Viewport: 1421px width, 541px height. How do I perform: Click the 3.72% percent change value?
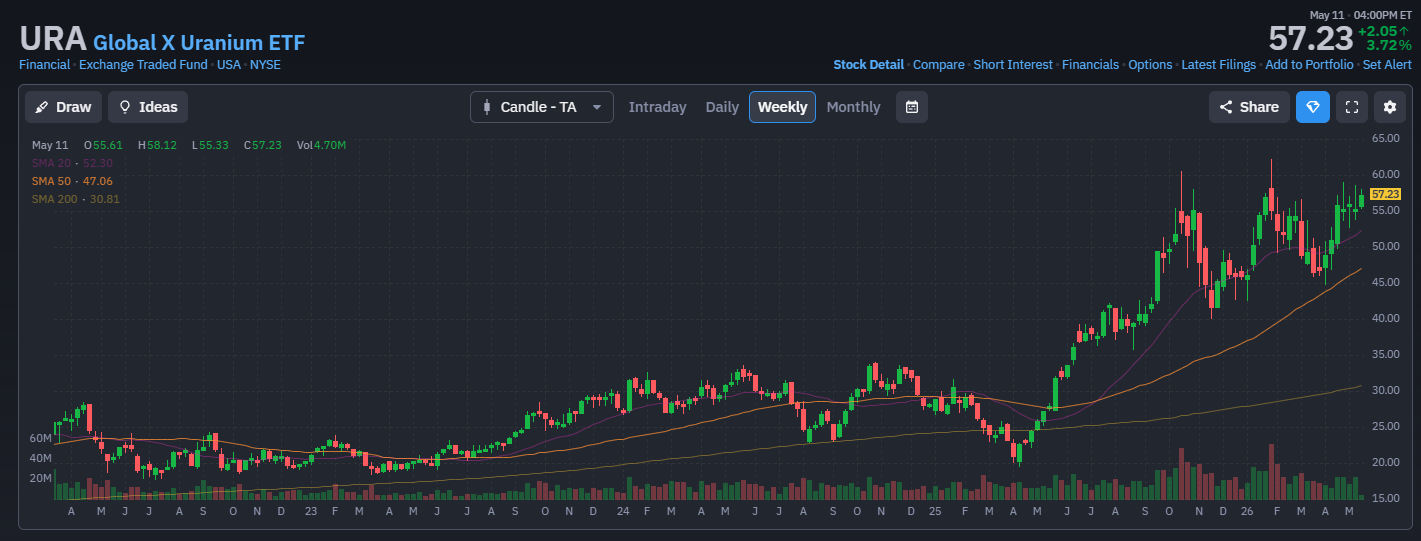[1389, 46]
